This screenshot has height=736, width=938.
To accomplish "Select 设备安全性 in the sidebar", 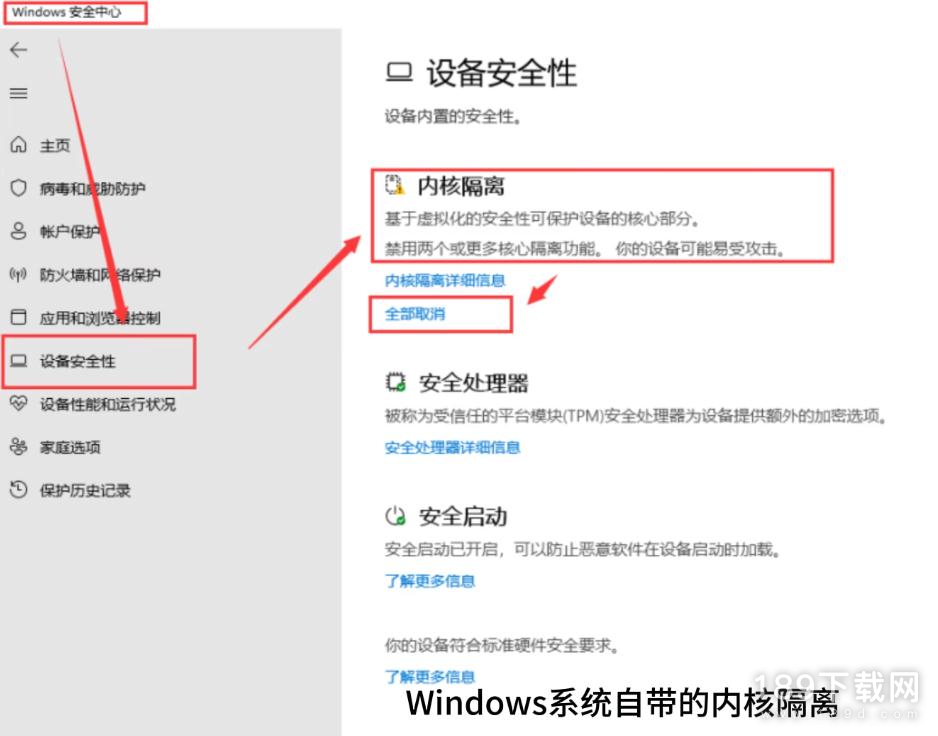I will [x=99, y=361].
